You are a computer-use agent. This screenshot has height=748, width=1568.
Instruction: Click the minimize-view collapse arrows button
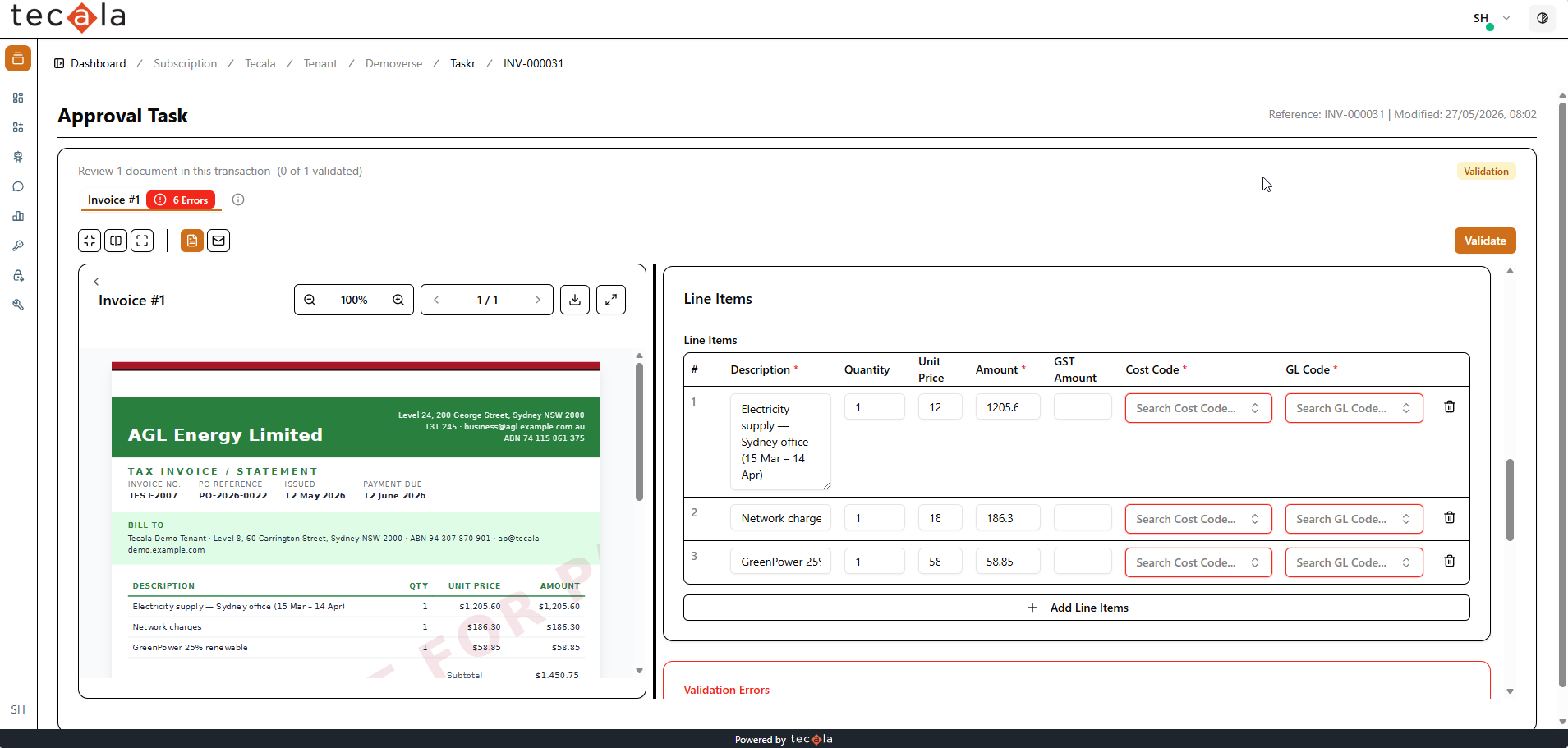point(90,241)
